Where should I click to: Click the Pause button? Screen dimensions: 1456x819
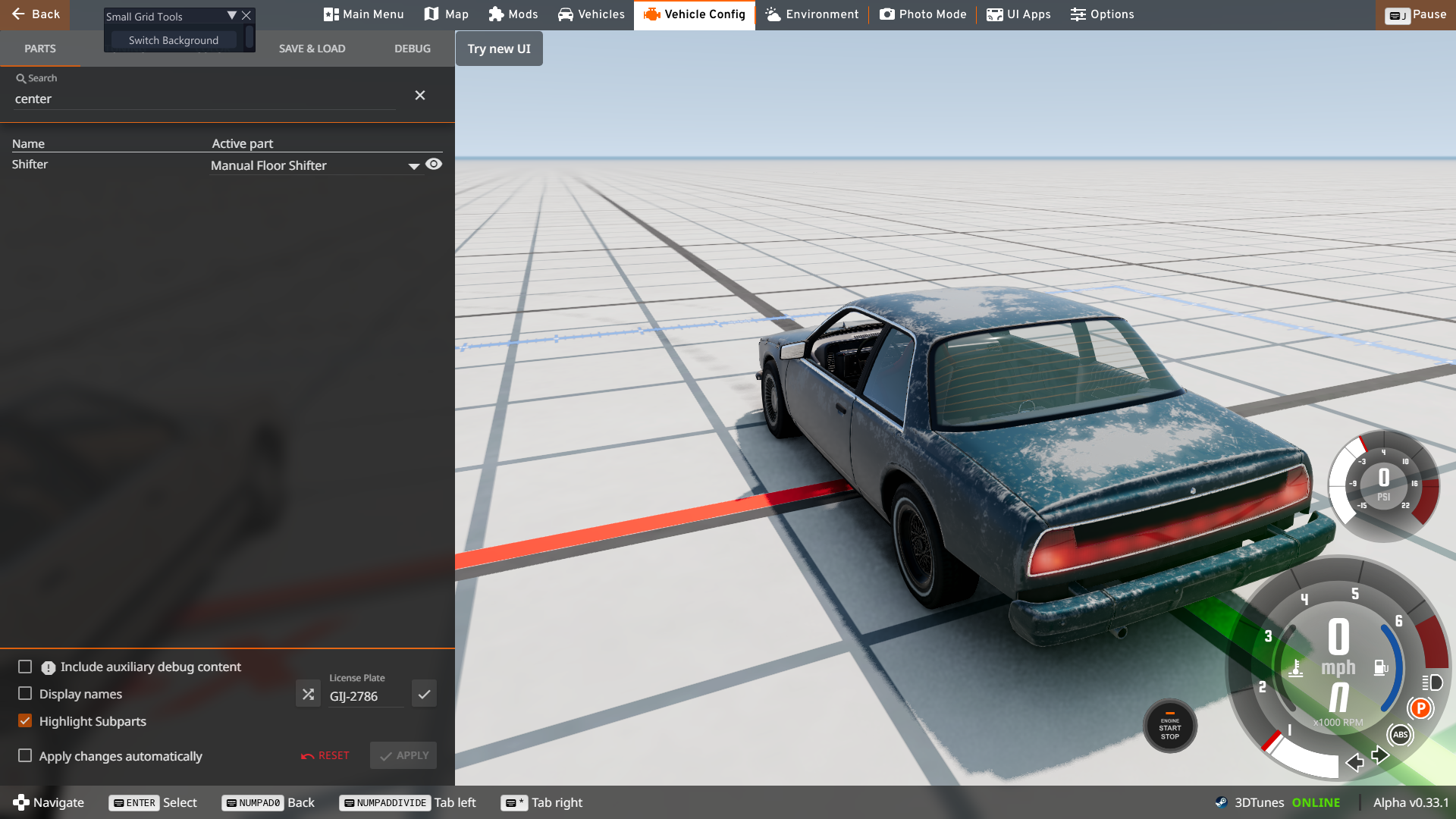pyautogui.click(x=1416, y=14)
